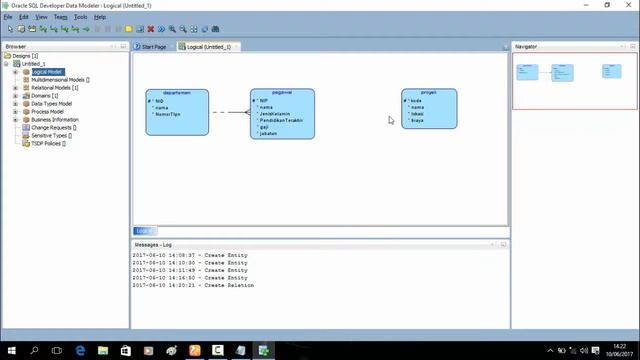
Task: Click the PendidikanTerakhir attribute in pegawai
Action: click(x=281, y=120)
